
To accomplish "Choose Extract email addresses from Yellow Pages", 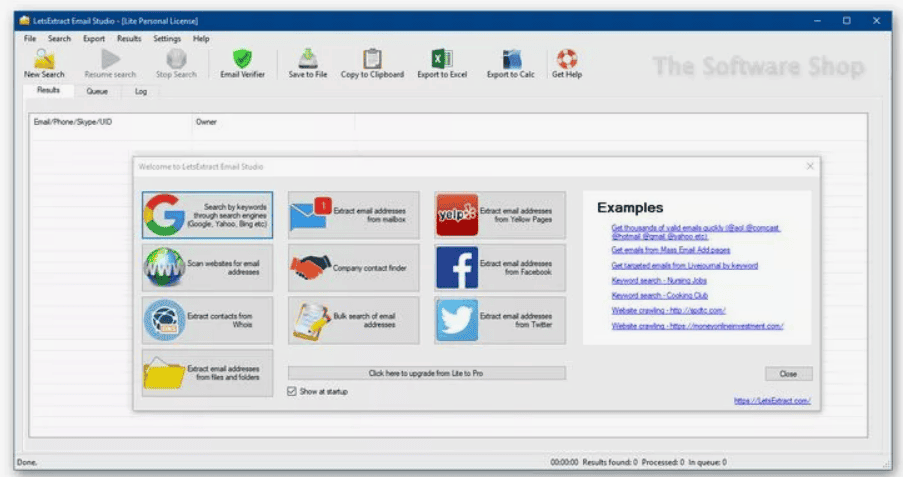I will pos(500,215).
